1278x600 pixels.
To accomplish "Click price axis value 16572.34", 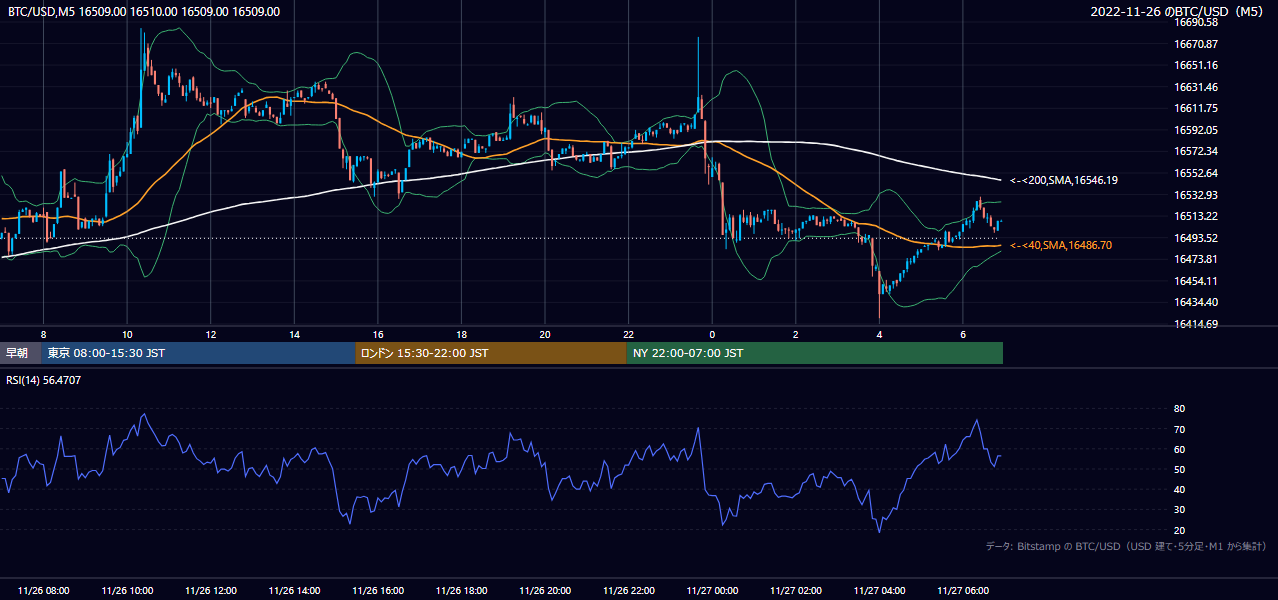I will (1197, 151).
